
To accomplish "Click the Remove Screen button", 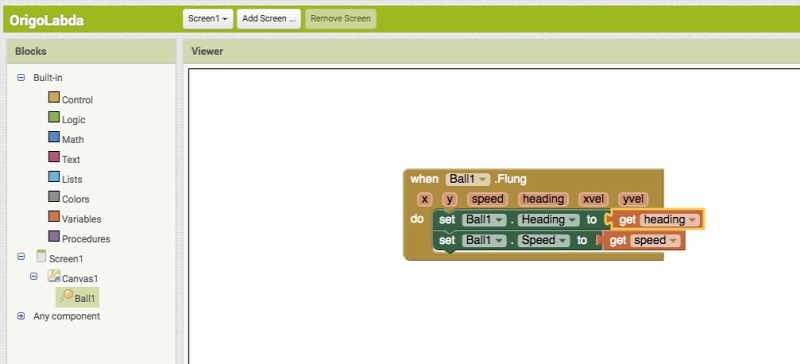I will [x=340, y=19].
